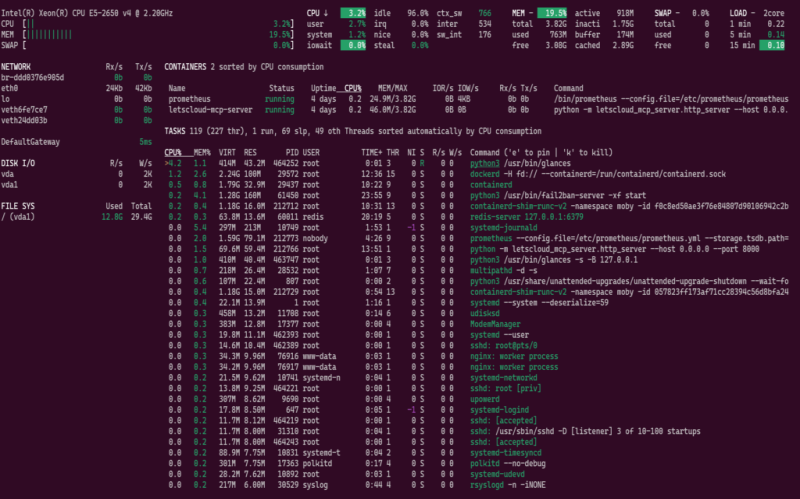Click the prometheus container name
This screenshot has height=499, width=800.
point(189,99)
